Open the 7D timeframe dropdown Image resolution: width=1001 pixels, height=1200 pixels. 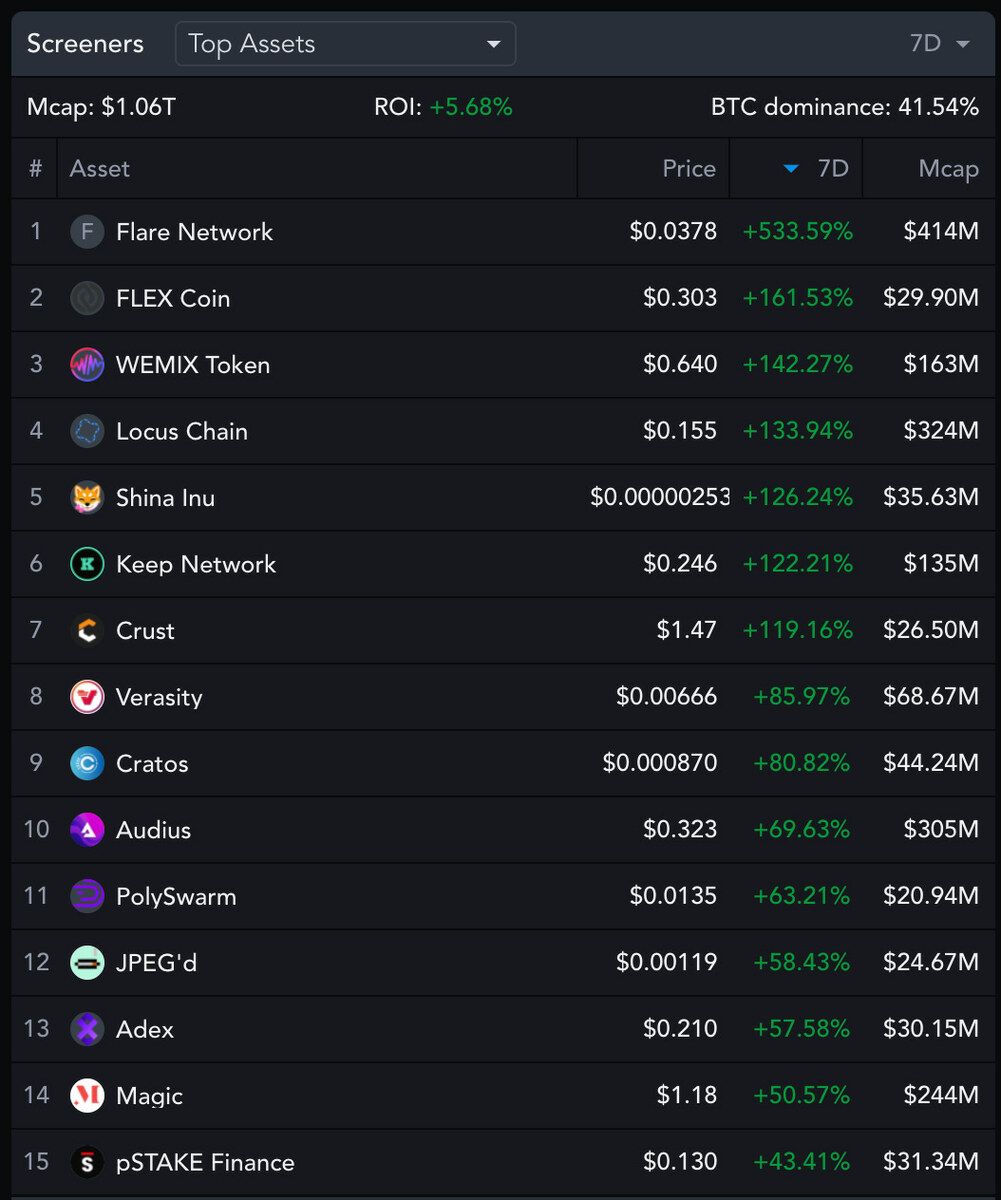940,44
